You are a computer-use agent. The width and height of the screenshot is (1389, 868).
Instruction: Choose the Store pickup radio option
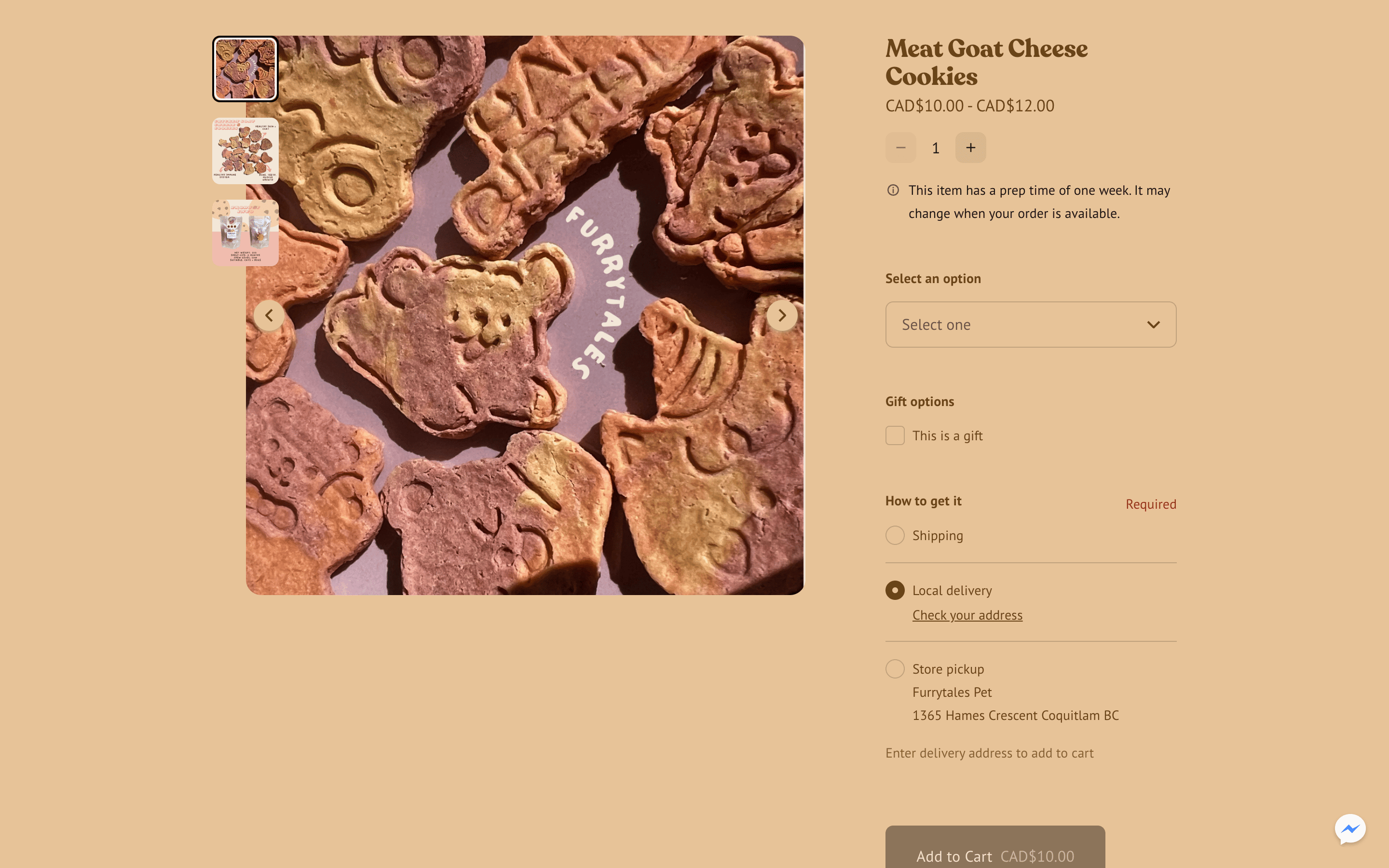(x=895, y=669)
